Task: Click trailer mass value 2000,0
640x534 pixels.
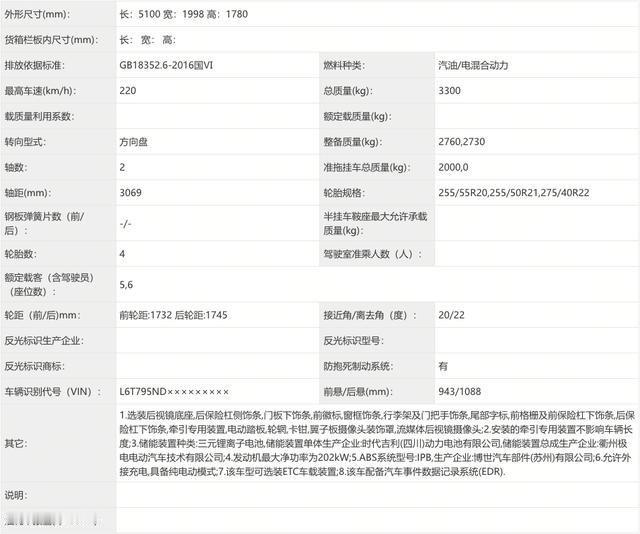Action: coord(453,167)
